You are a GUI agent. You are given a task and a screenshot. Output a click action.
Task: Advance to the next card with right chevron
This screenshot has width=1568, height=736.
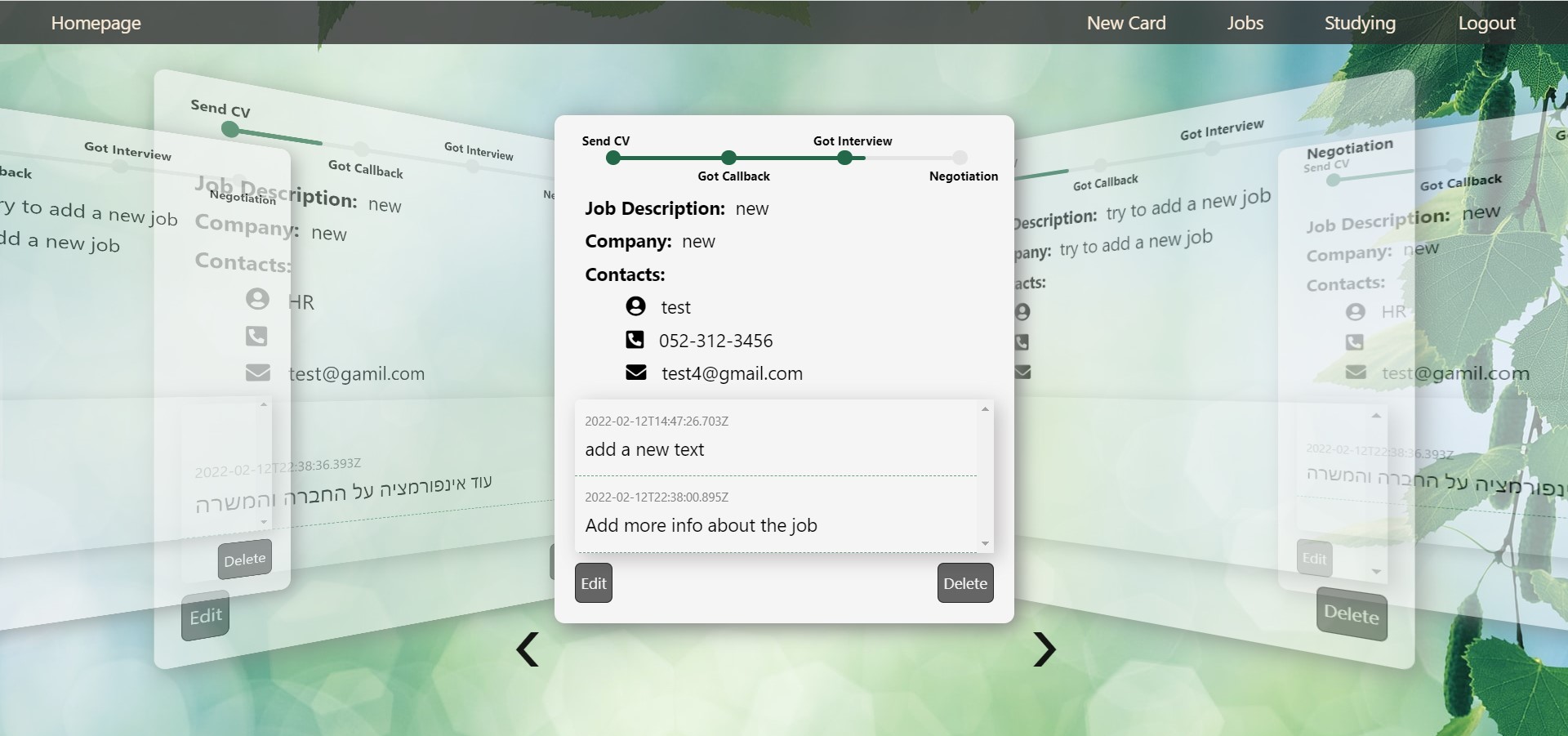tap(1045, 649)
